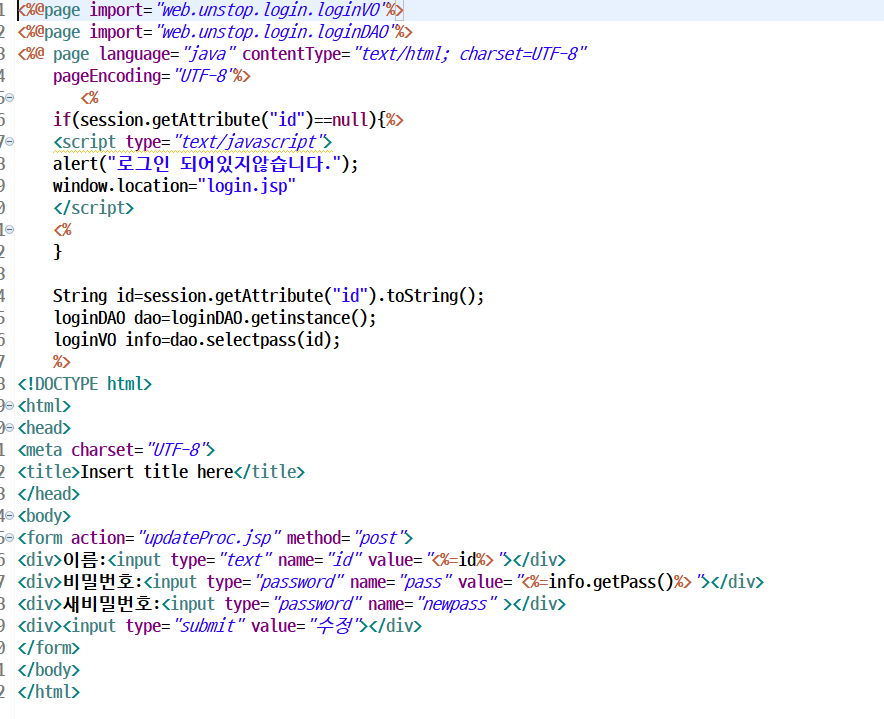
Task: Collapse the scriptlet fold marker above the if(session line
Action: (x=10, y=98)
